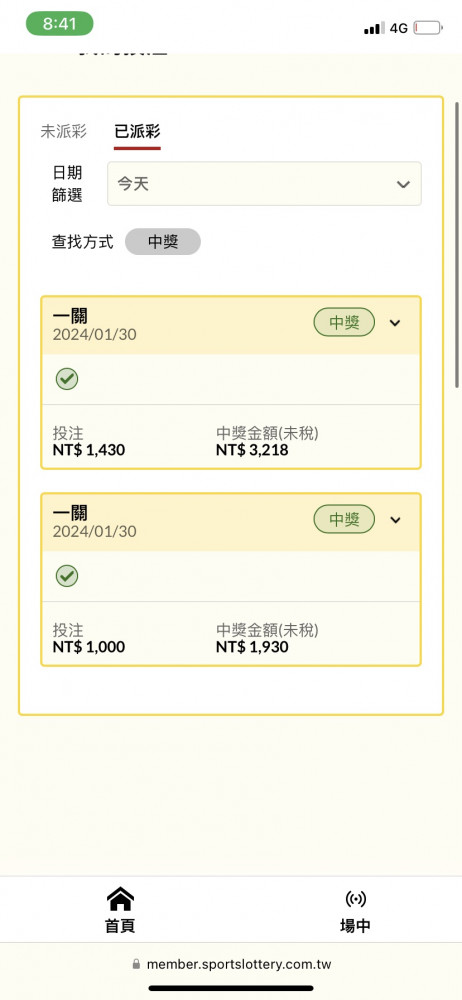
Task: Click the page scrollbar on the right edge
Action: click(x=457, y=244)
